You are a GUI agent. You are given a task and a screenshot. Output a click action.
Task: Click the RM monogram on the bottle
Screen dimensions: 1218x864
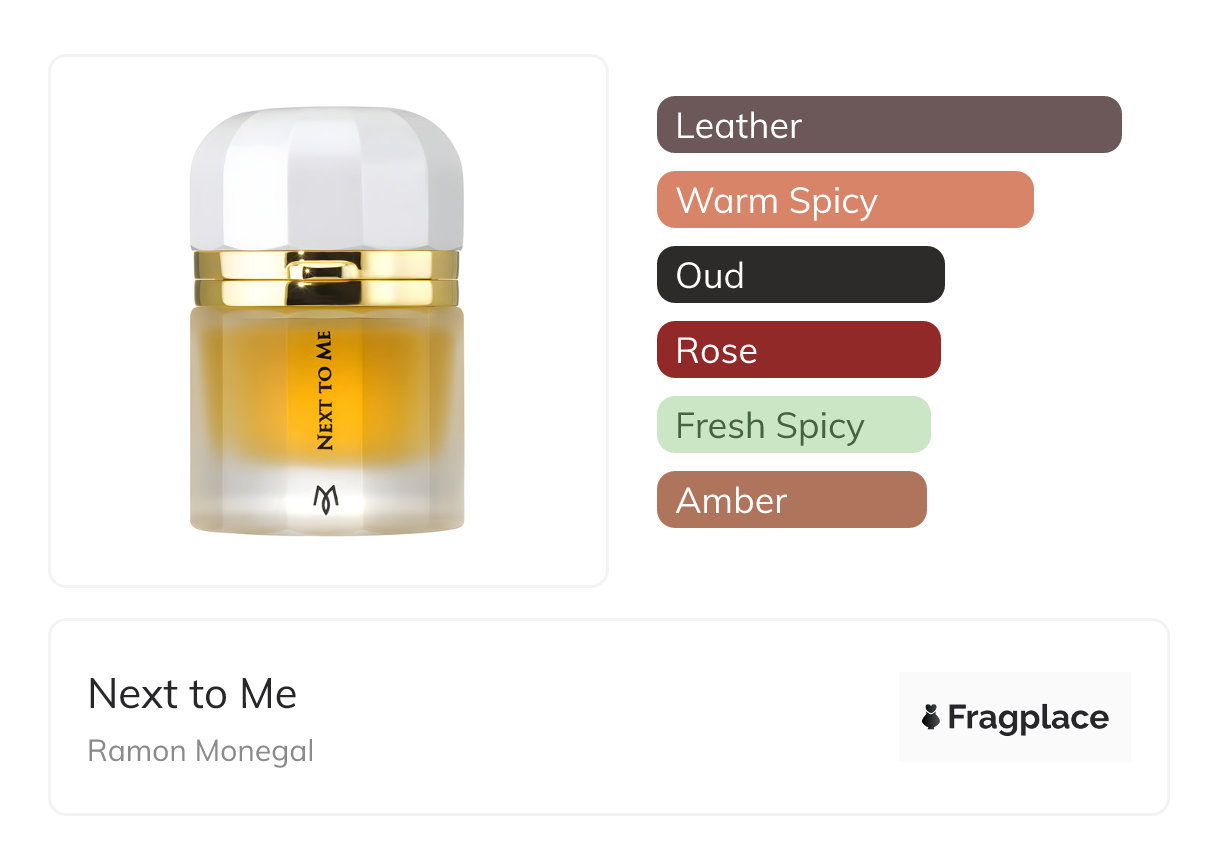pos(327,499)
